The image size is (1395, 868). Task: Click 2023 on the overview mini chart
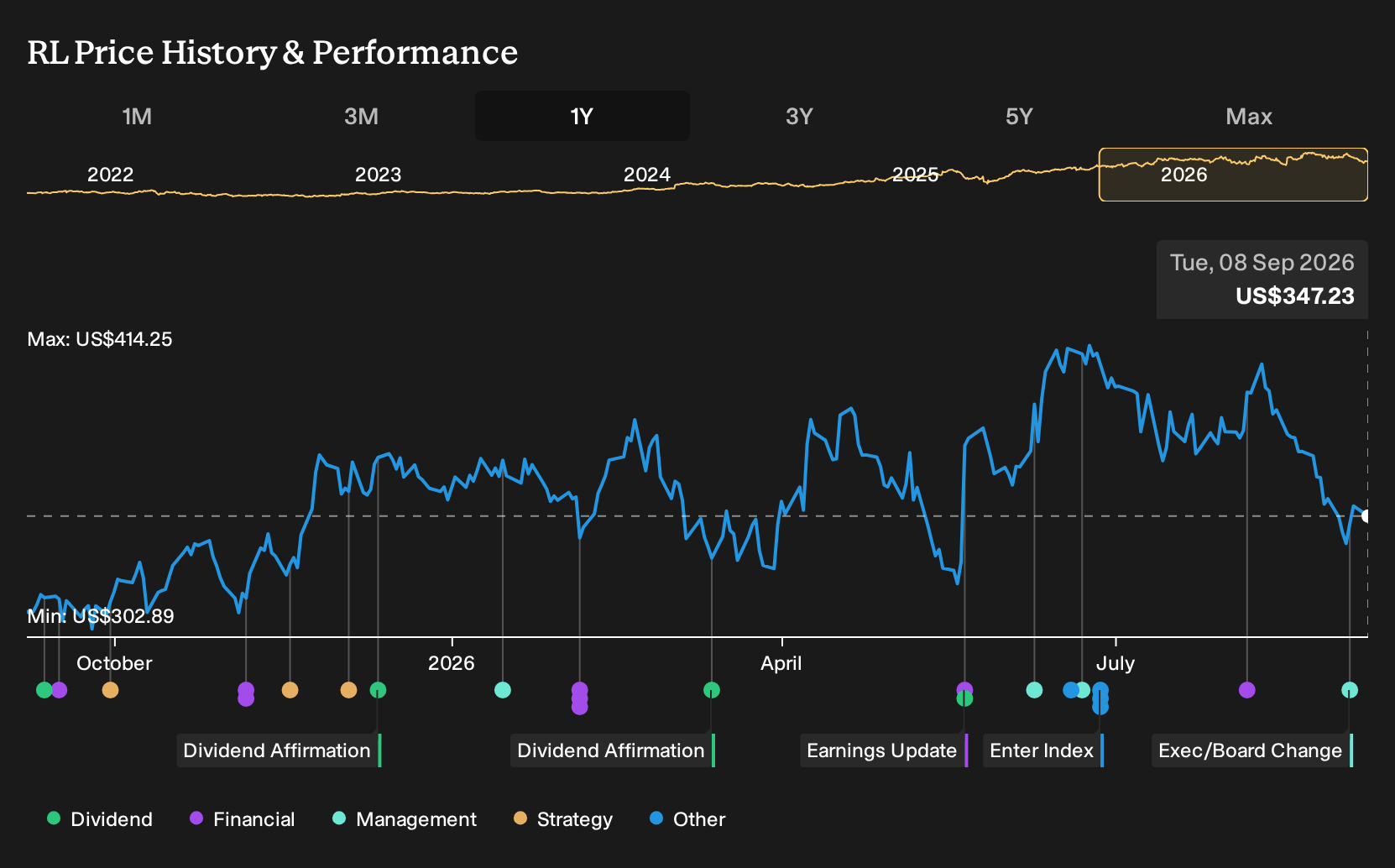point(379,175)
